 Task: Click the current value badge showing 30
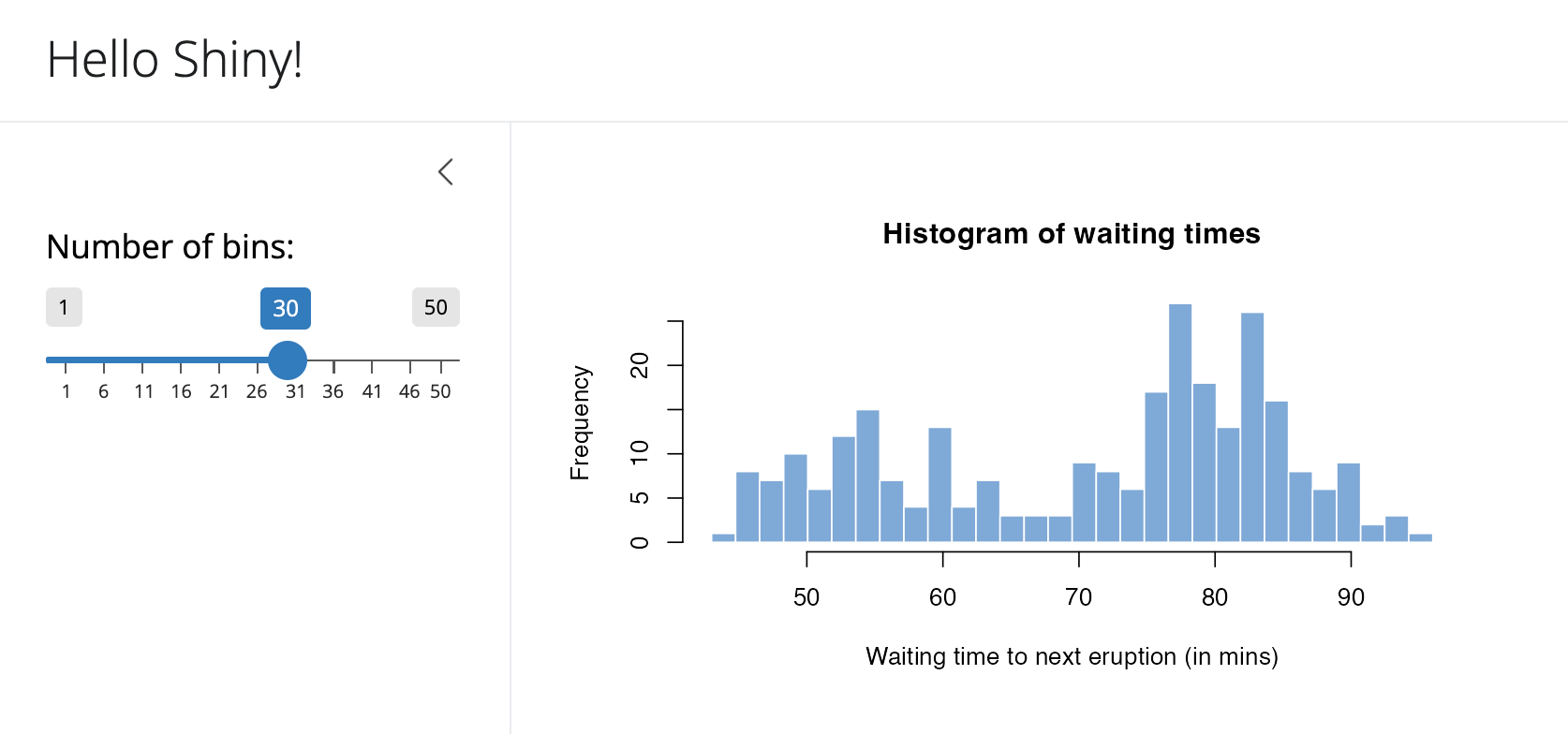click(286, 308)
